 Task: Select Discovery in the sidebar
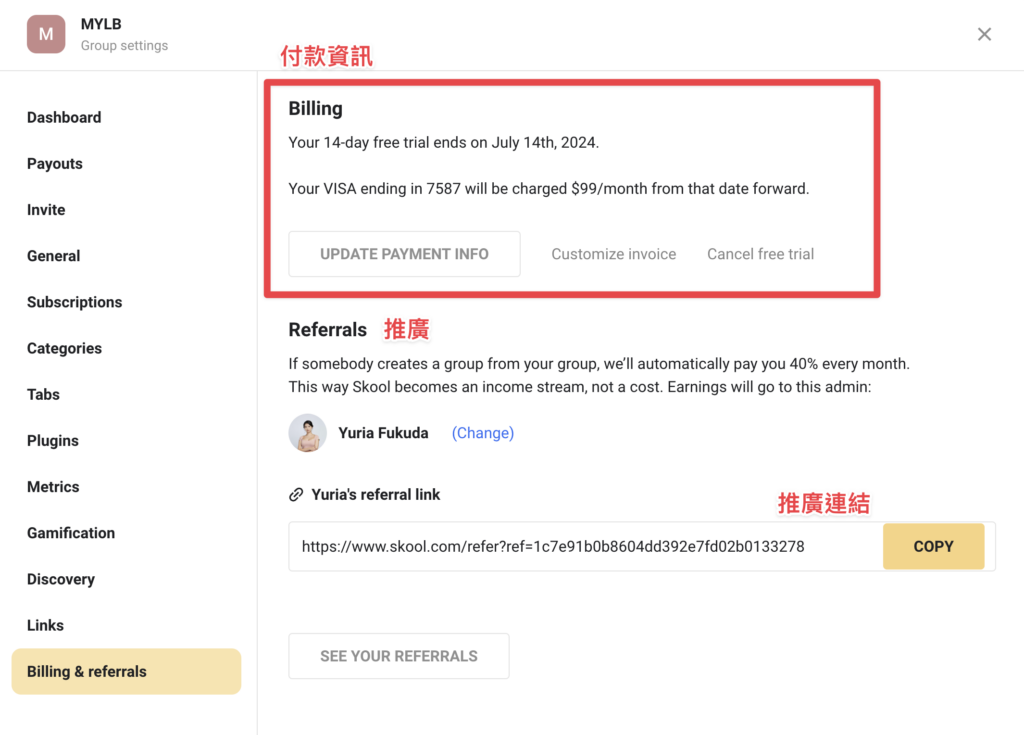pyautogui.click(x=61, y=580)
